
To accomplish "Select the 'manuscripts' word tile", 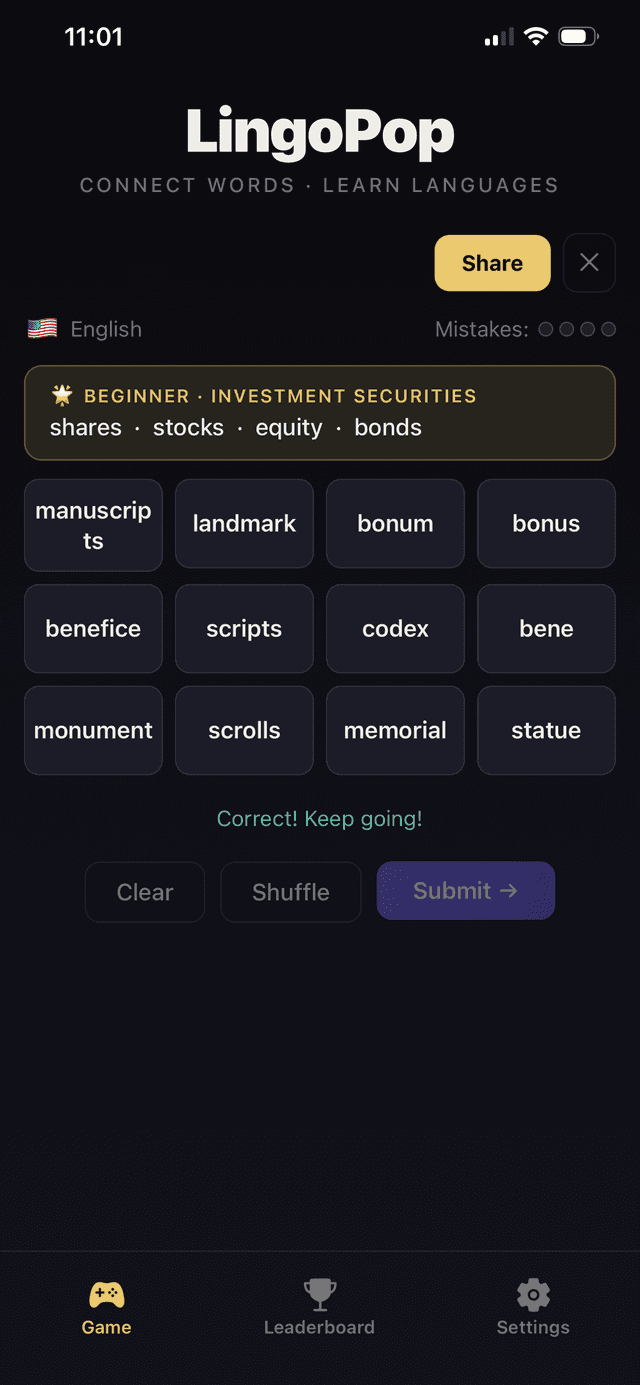I will click(93, 525).
